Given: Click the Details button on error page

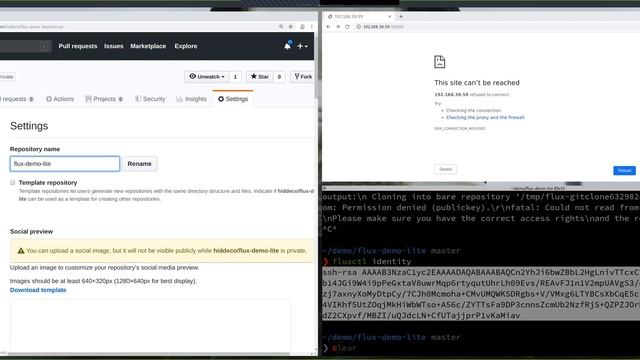Looking at the screenshot, I should 446,169.
